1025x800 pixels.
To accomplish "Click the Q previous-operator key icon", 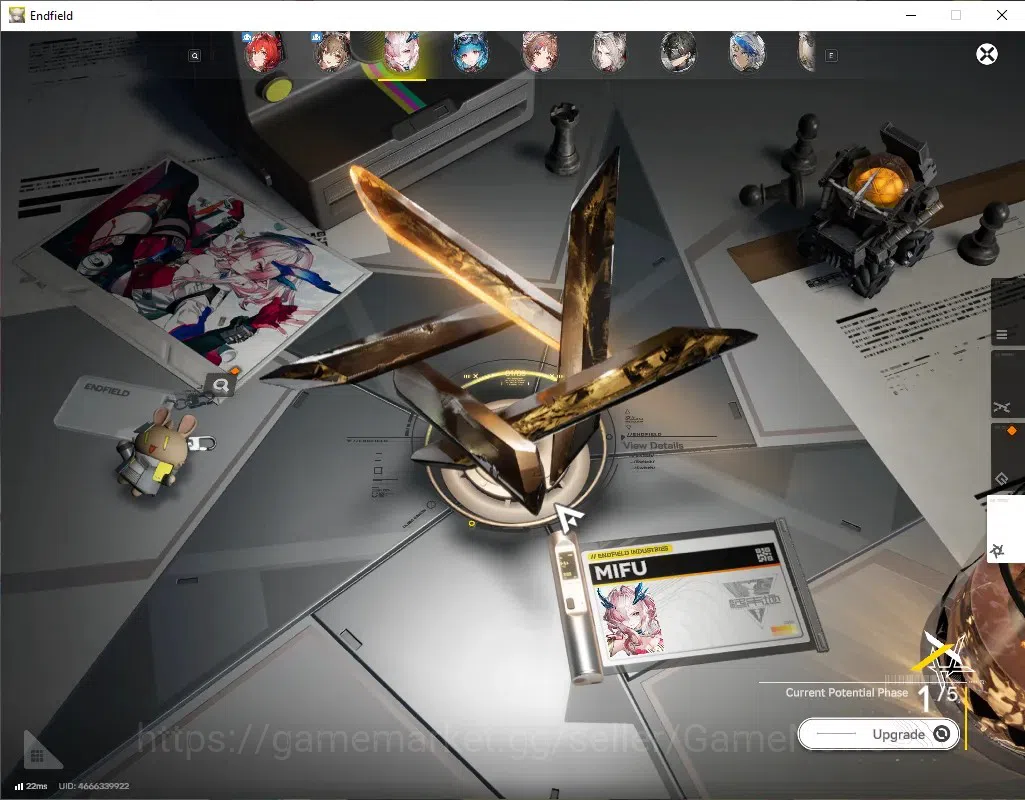I will coord(195,56).
